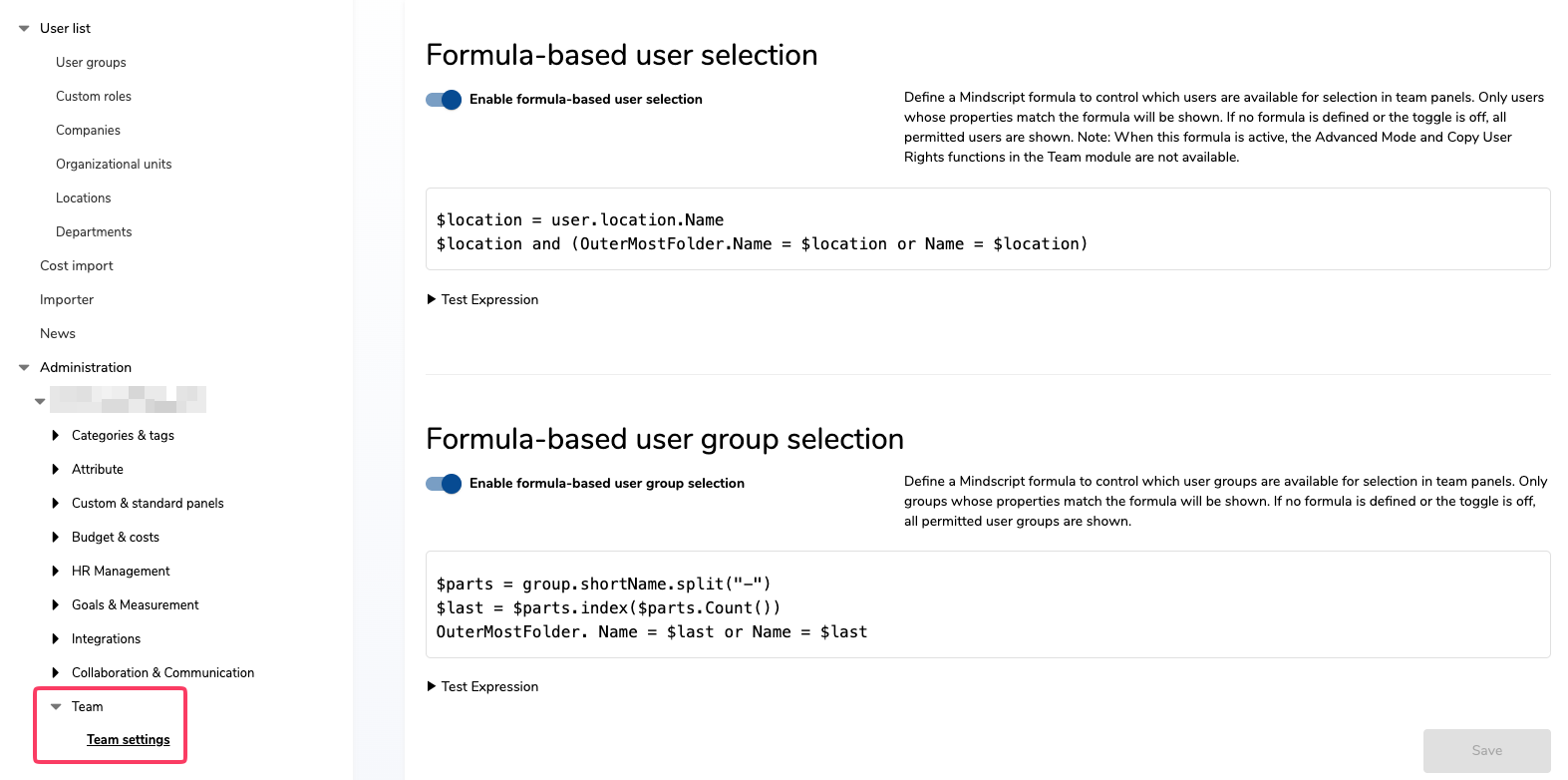Viewport: 1568px width, 780px height.
Task: Collapse the User list arrow
Action: 24,29
